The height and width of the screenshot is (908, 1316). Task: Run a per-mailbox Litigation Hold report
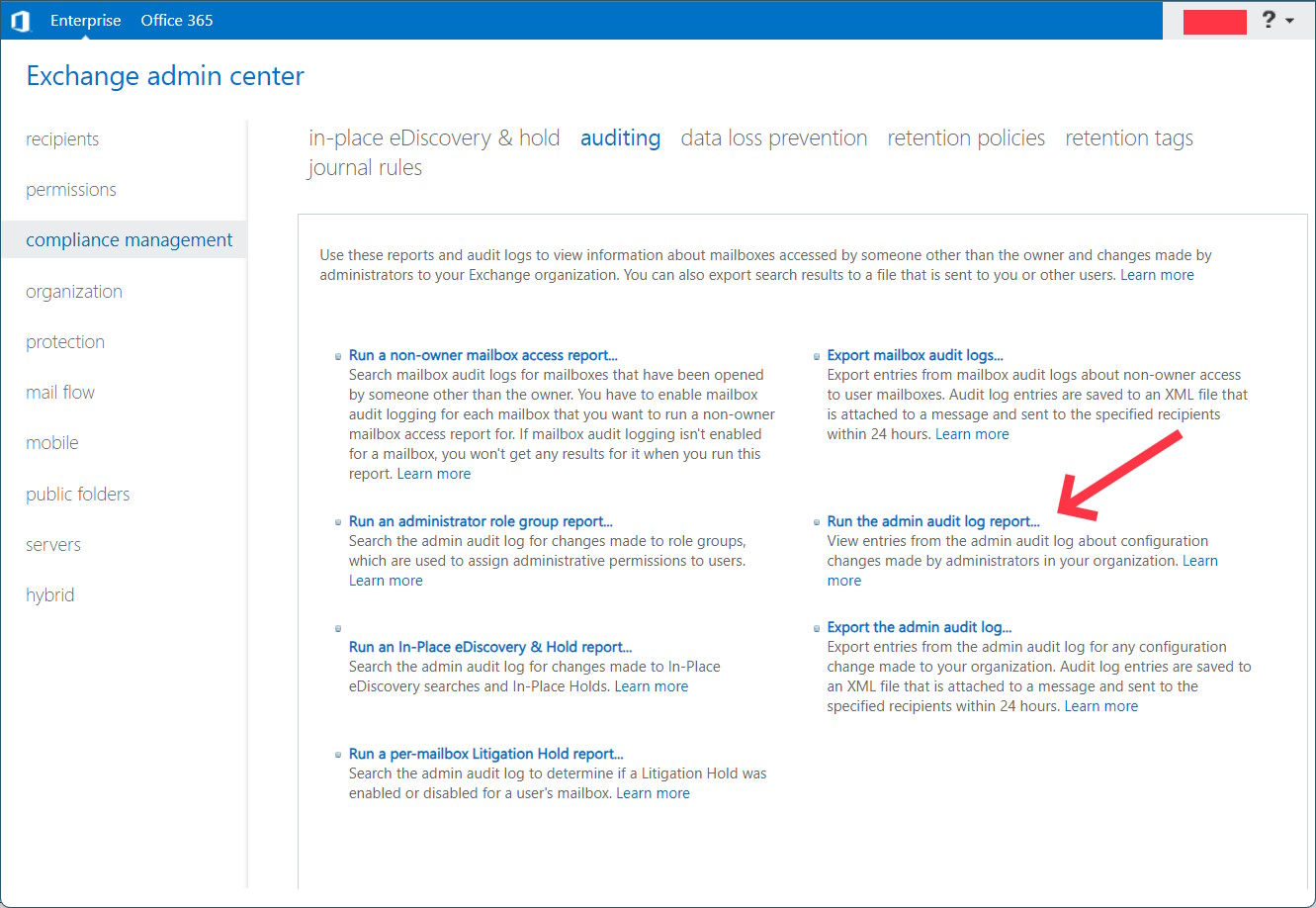(485, 754)
